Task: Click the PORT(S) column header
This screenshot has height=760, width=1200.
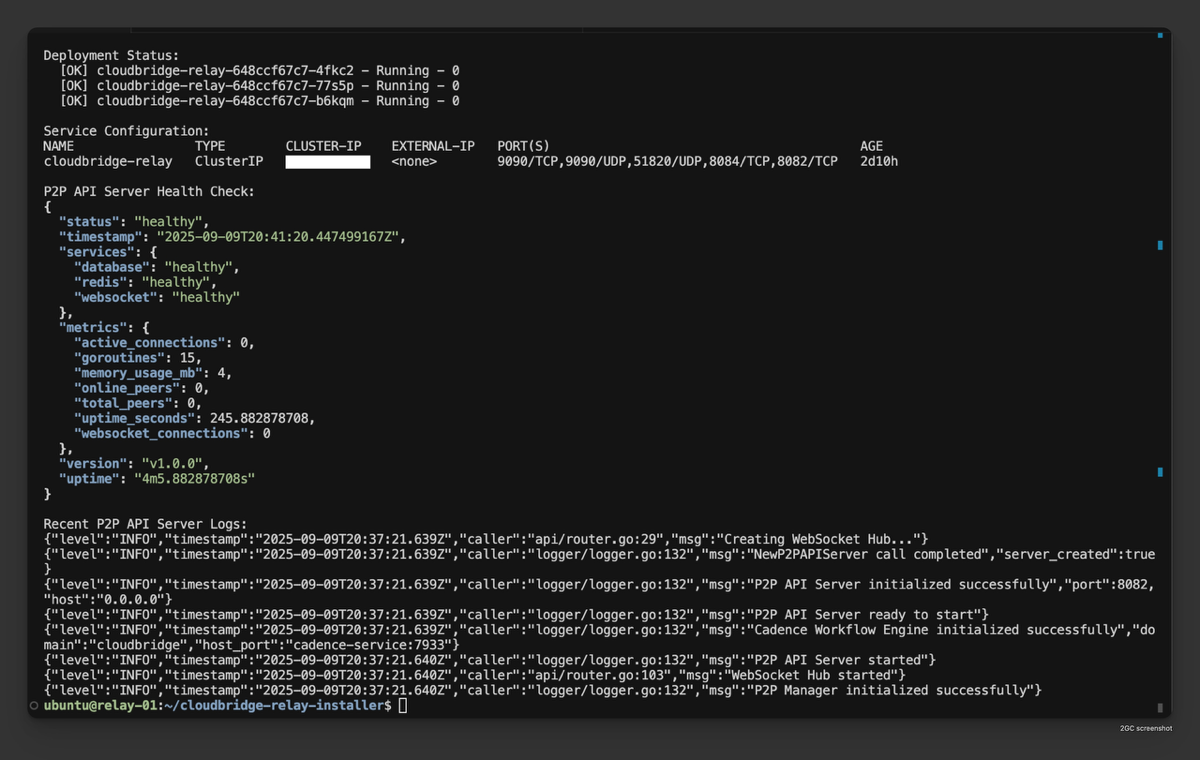Action: [523, 146]
